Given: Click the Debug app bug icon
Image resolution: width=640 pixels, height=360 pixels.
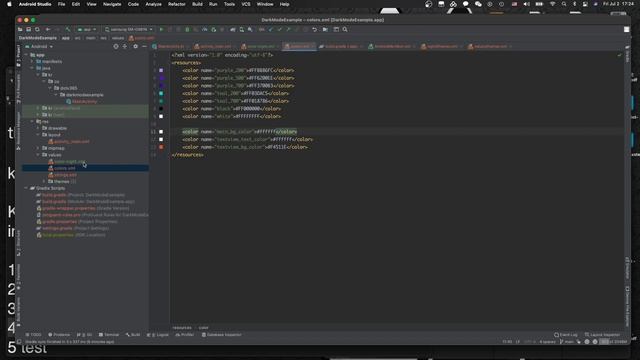Looking at the screenshot, I should tap(187, 29).
